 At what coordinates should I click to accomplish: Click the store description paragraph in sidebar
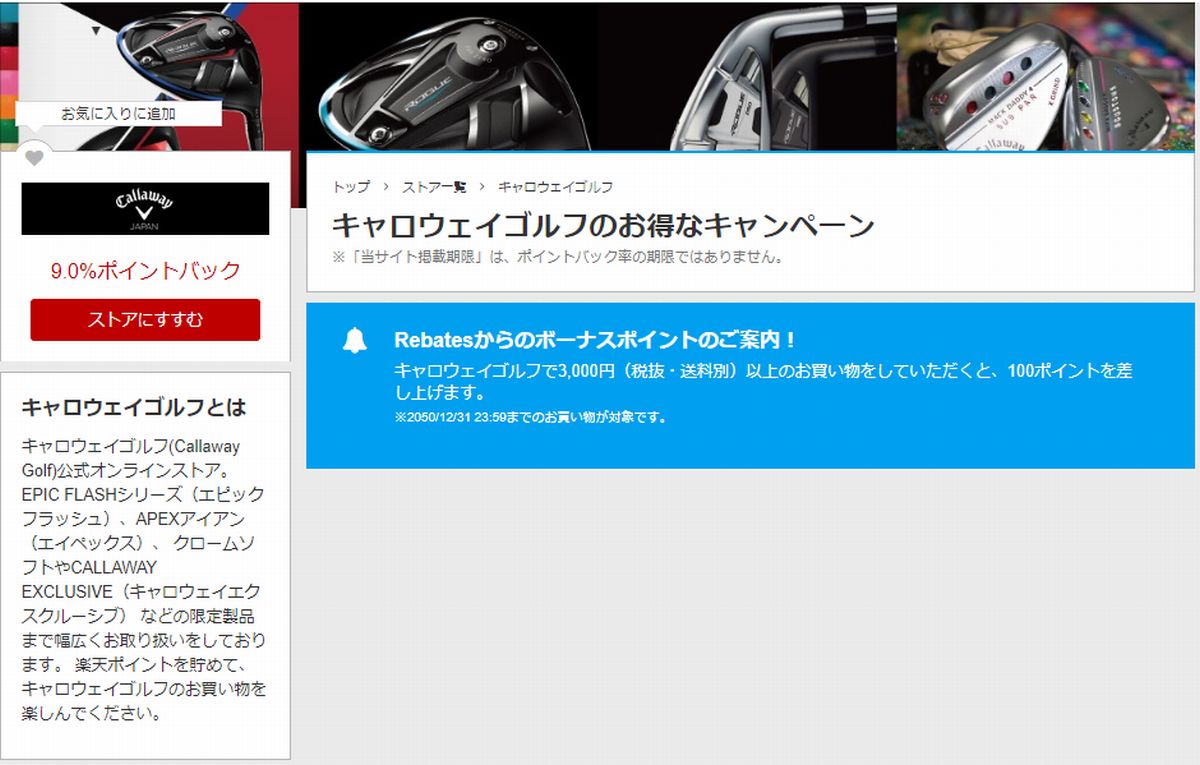(144, 580)
